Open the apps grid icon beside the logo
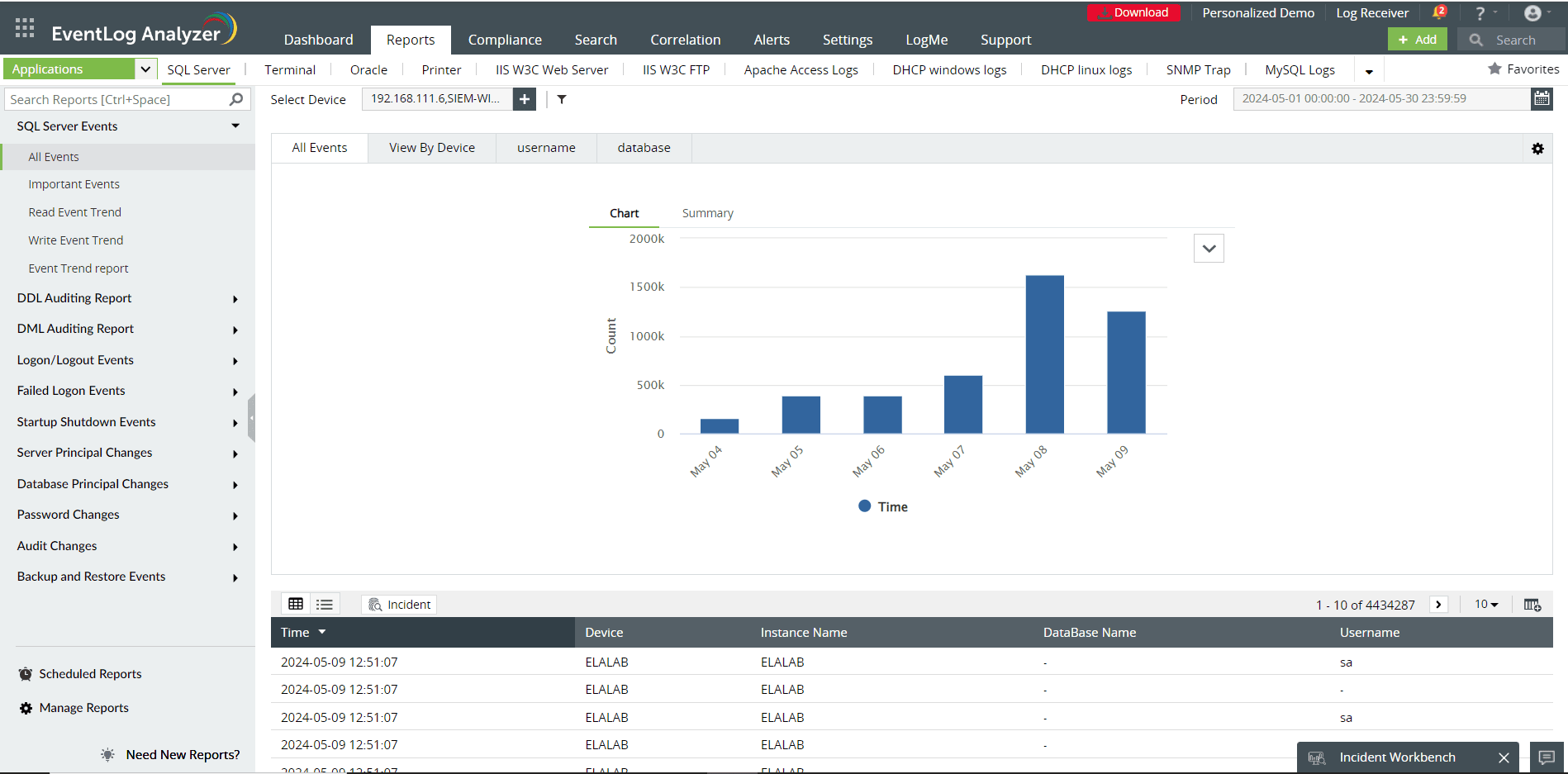Screen dimensions: 1568x774 (24, 26)
